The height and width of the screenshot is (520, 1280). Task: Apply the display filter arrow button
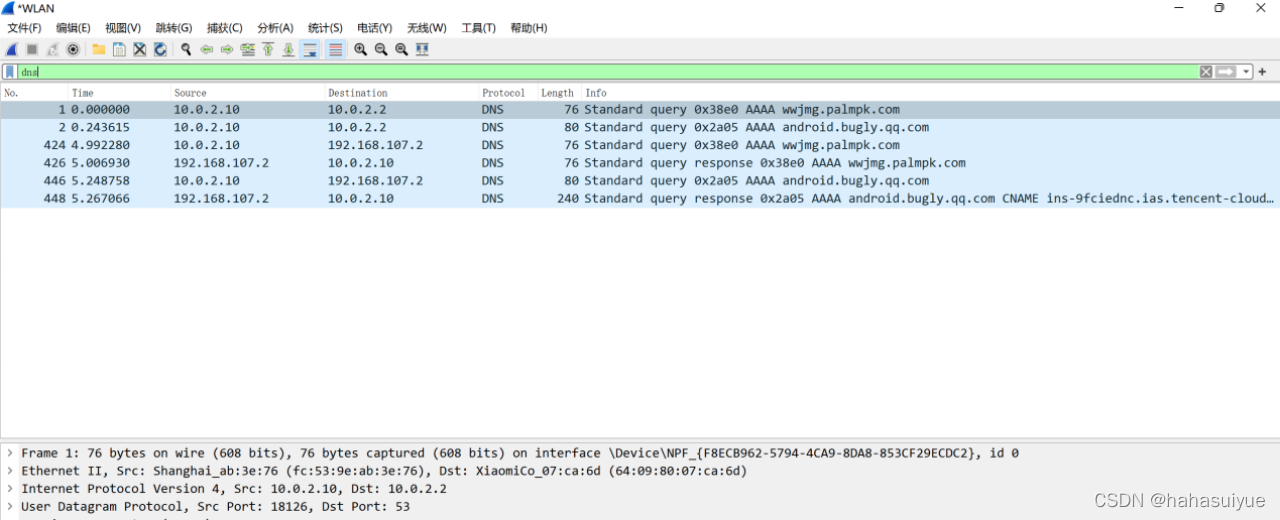tap(1226, 72)
